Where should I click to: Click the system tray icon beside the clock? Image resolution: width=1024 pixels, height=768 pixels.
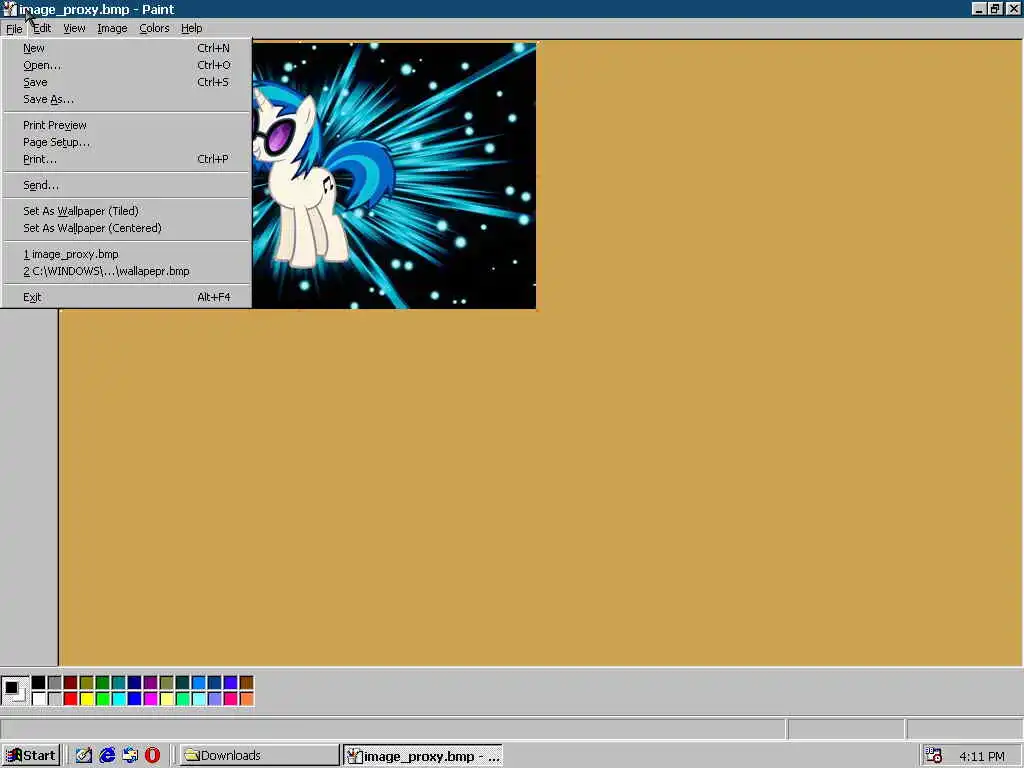[x=933, y=756]
